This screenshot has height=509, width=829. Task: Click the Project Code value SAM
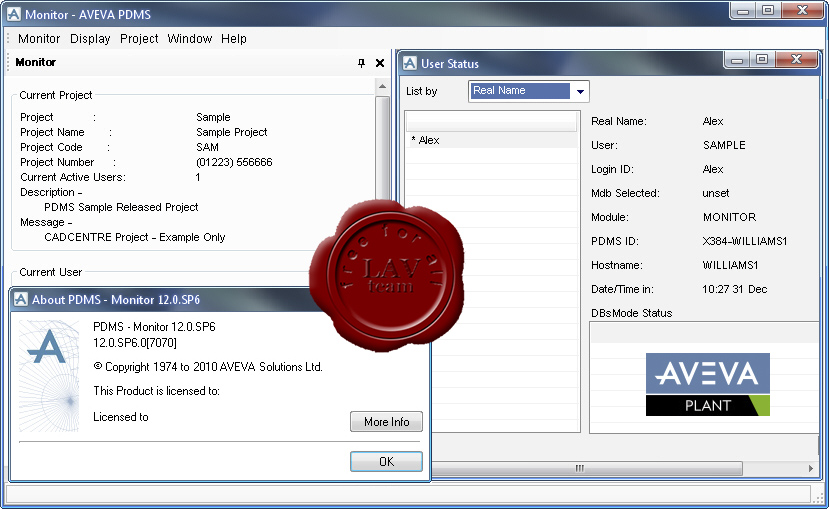[207, 147]
